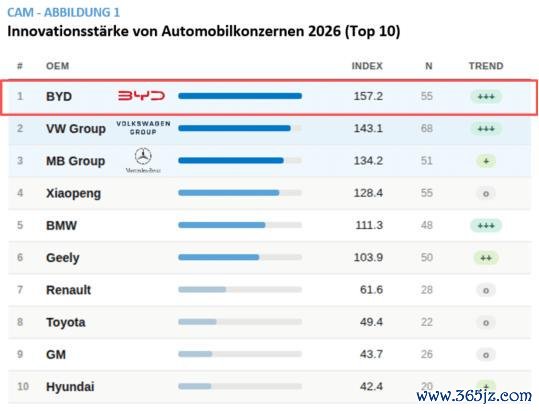This screenshot has width=539, height=411.
Task: Click the OEM column header
Action: click(57, 66)
